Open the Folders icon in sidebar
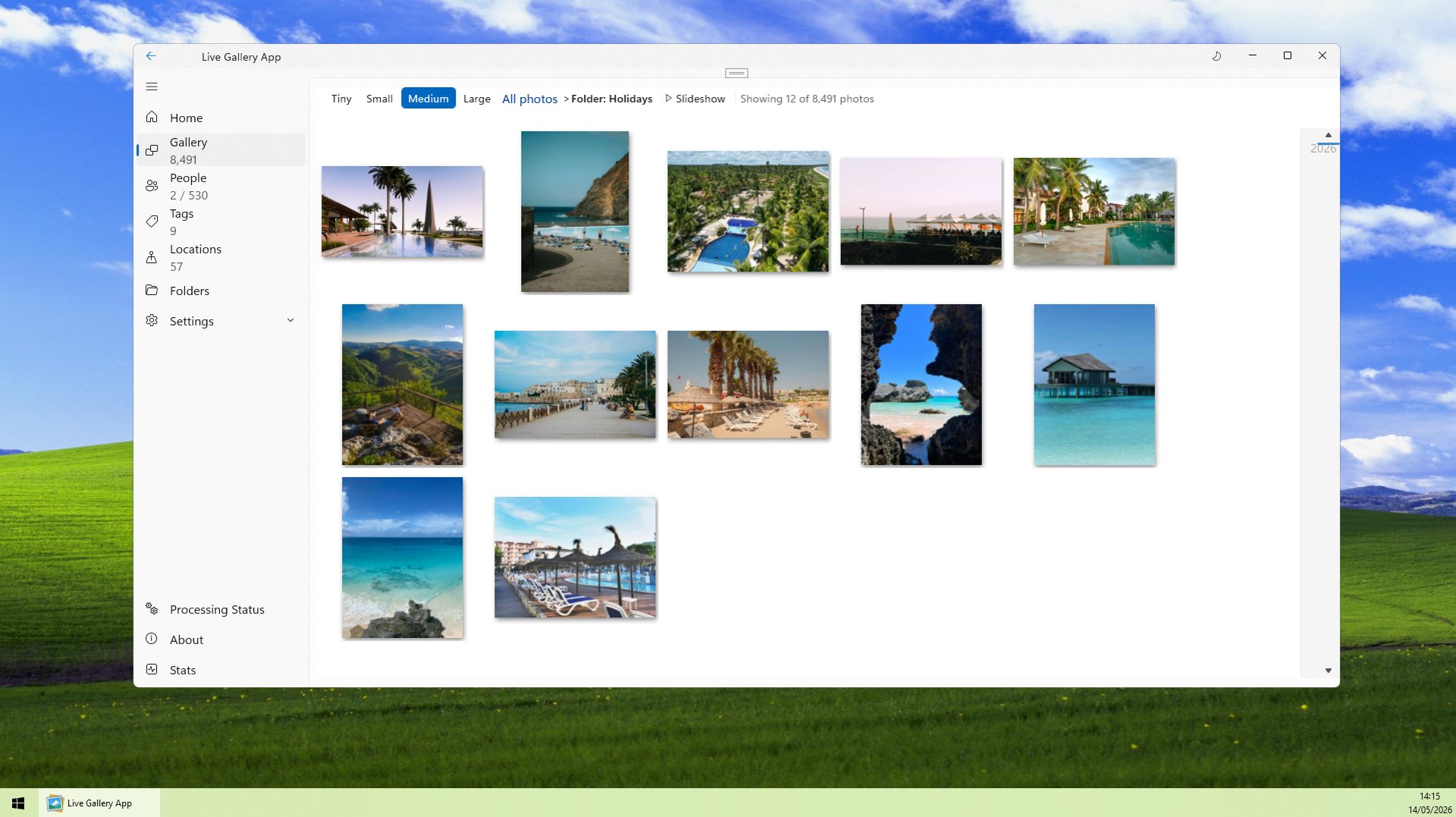The width and height of the screenshot is (1456, 817). [x=152, y=291]
